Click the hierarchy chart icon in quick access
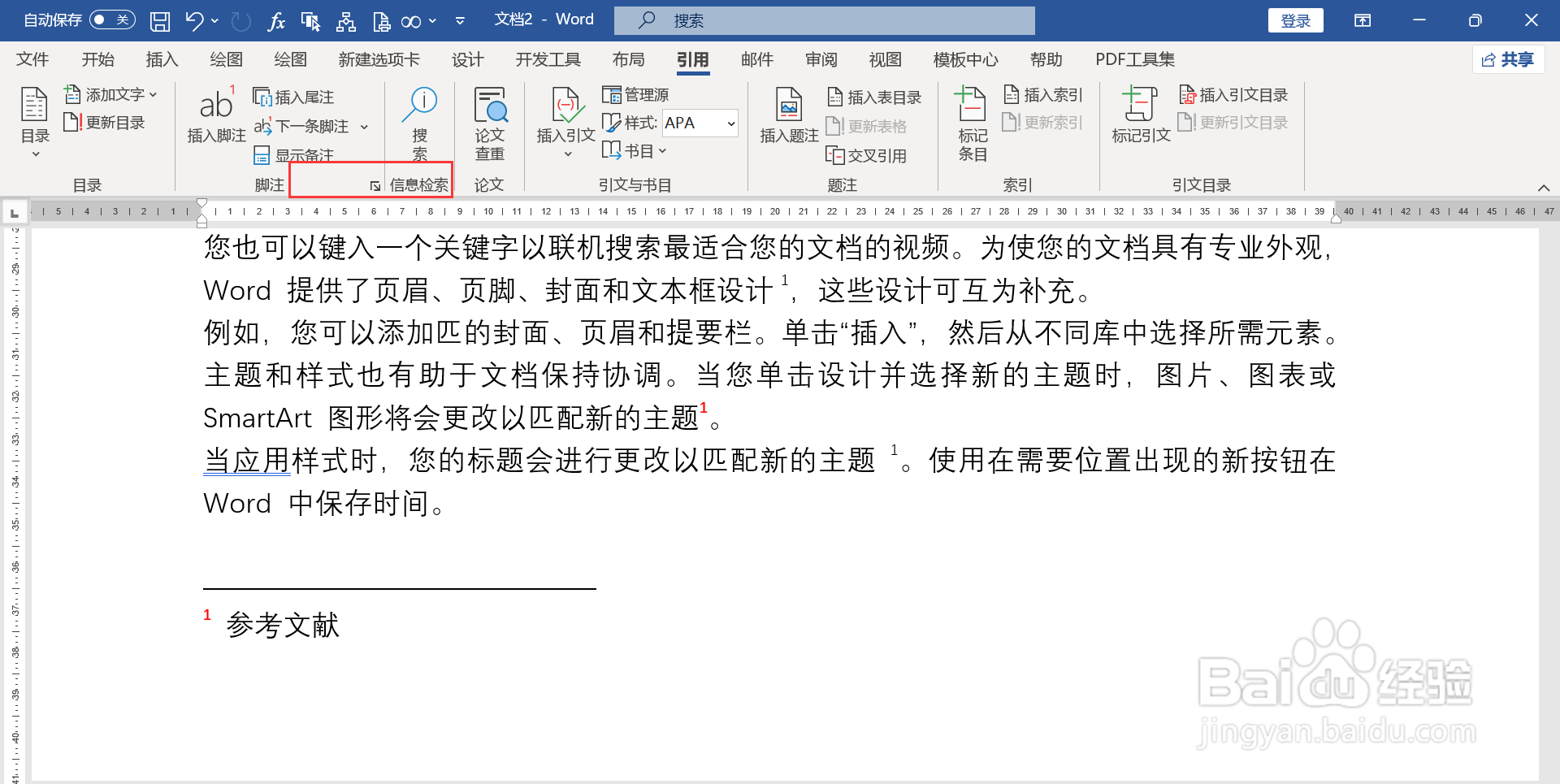Viewport: 1560px width, 784px height. point(346,21)
